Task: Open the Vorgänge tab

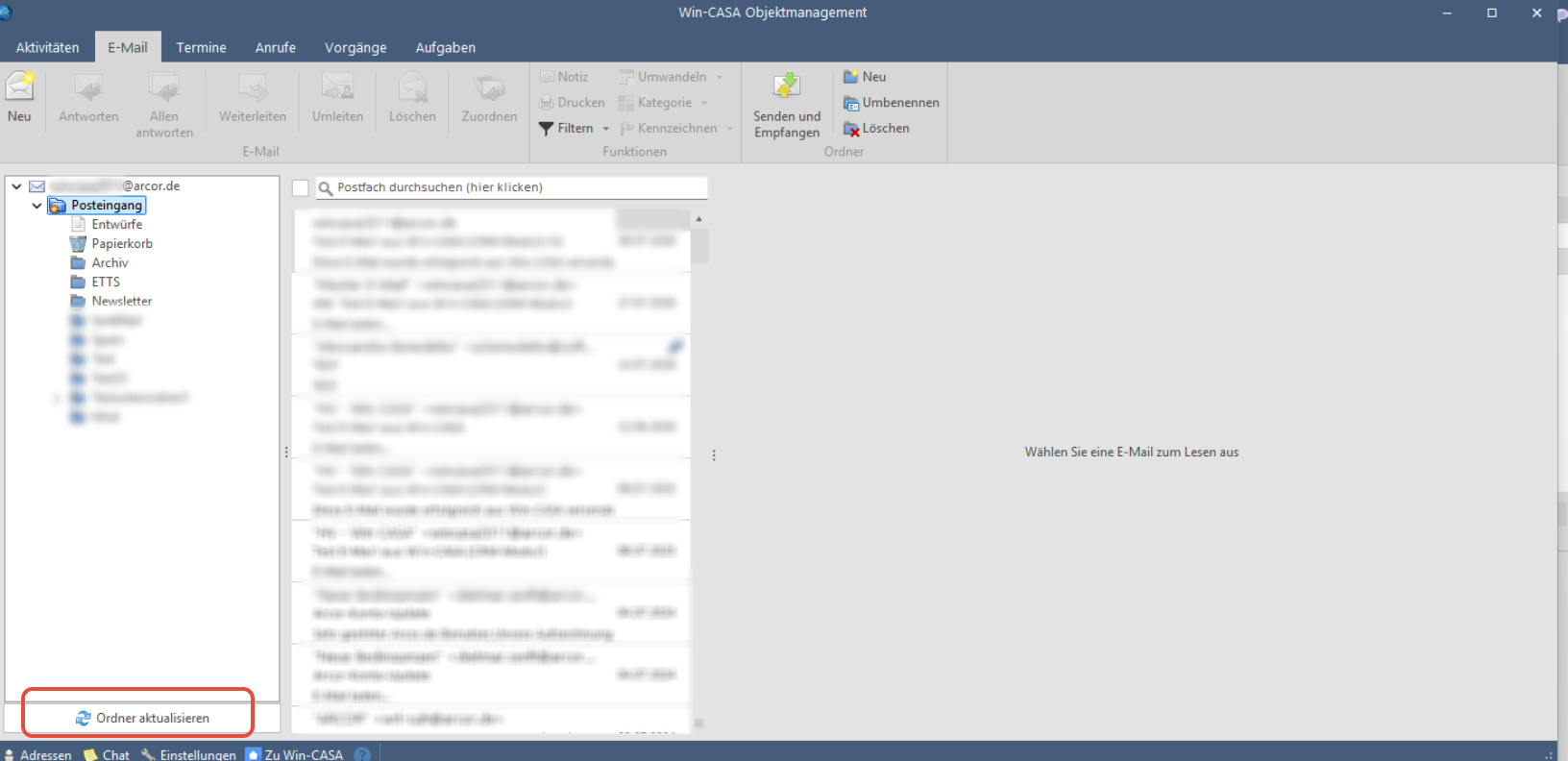Action: 355,48
